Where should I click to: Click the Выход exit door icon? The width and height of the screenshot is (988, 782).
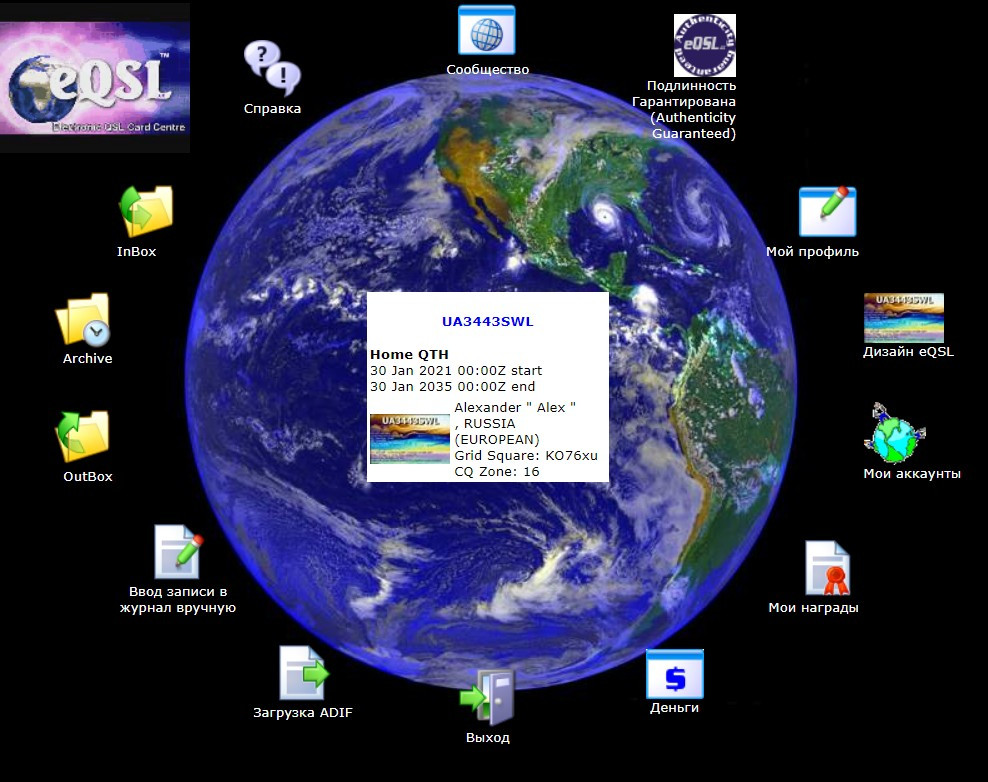488,697
